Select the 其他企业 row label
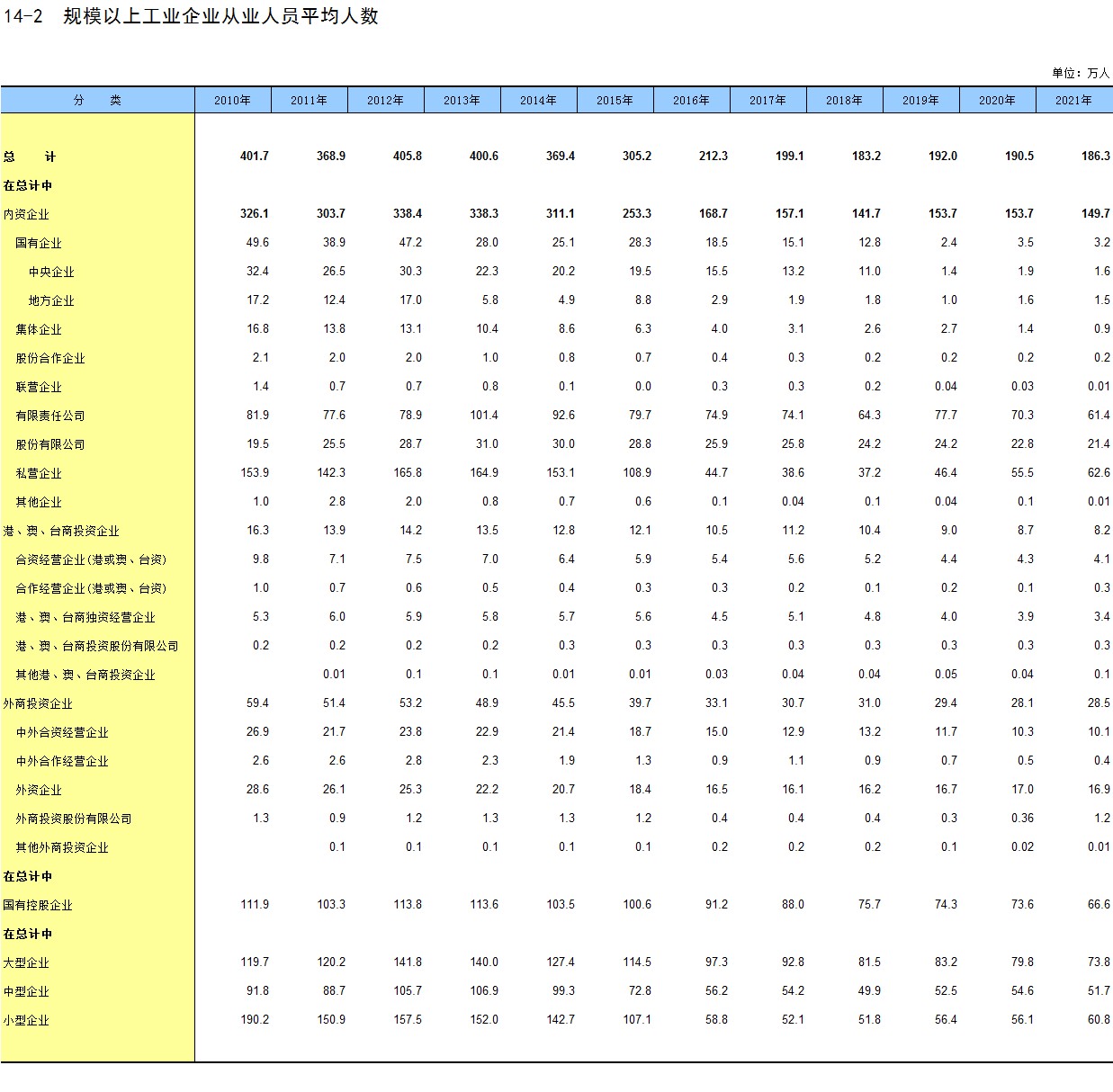Screen dimensions: 1113x1092 (x=39, y=502)
